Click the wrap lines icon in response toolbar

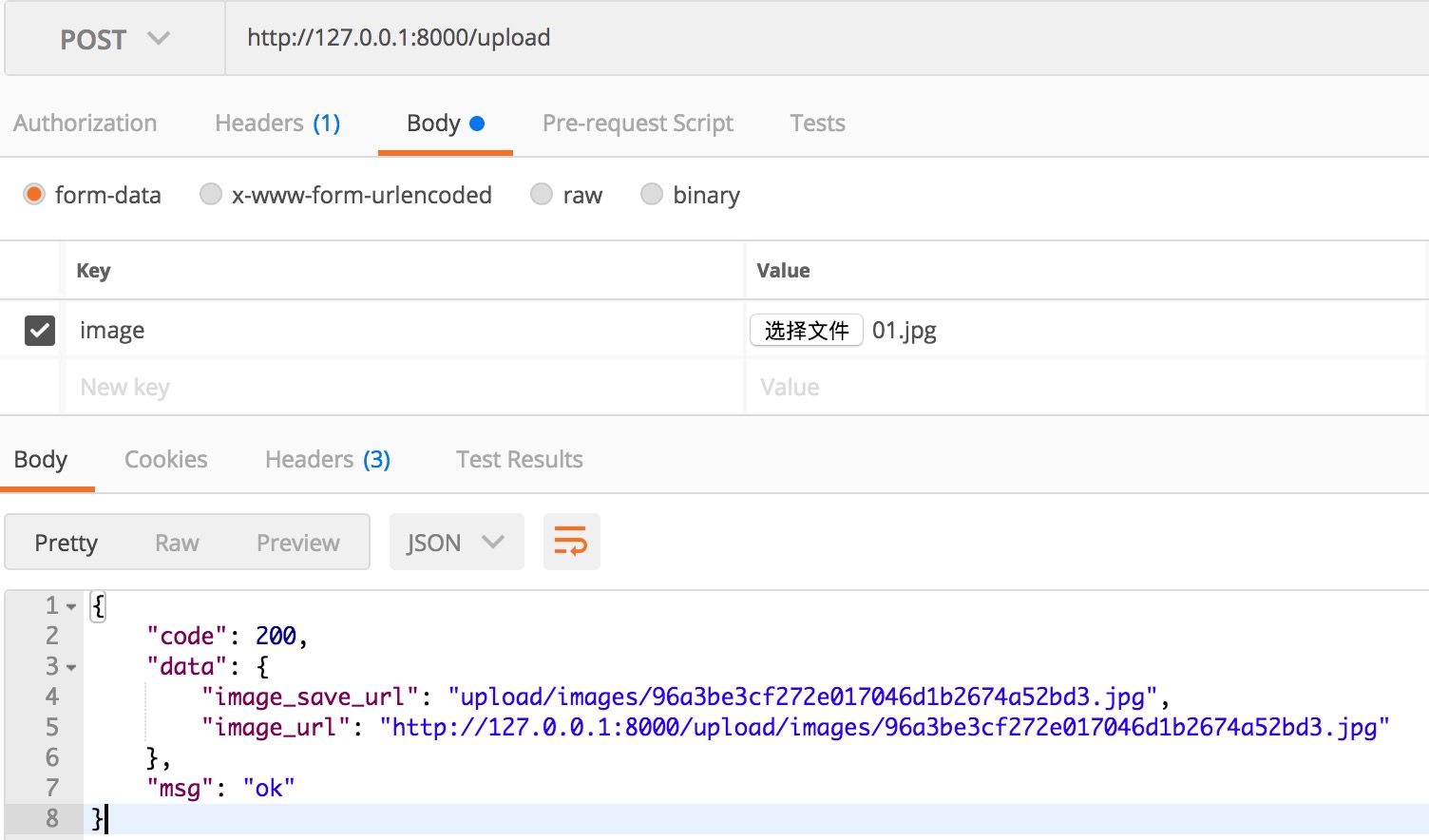(x=571, y=542)
